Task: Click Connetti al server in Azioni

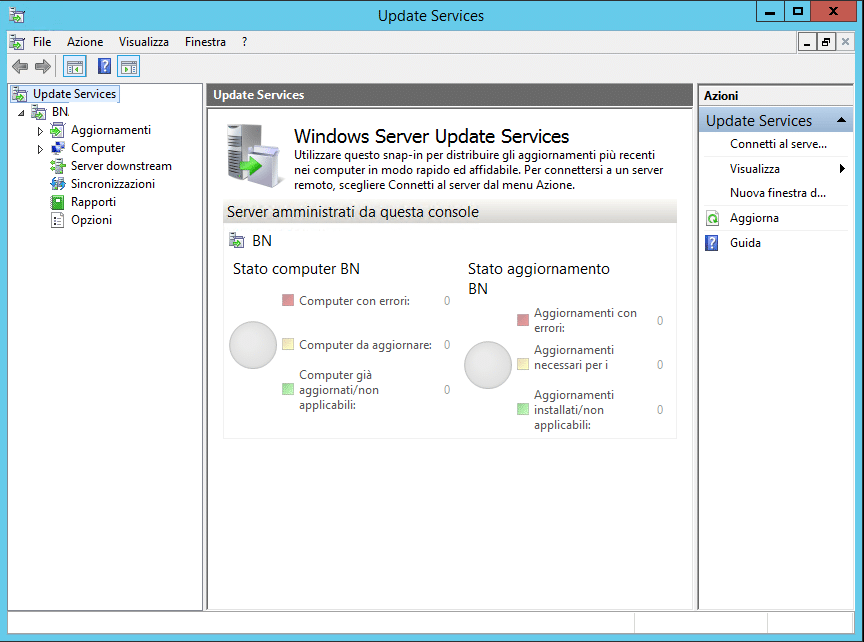Action: pos(778,144)
